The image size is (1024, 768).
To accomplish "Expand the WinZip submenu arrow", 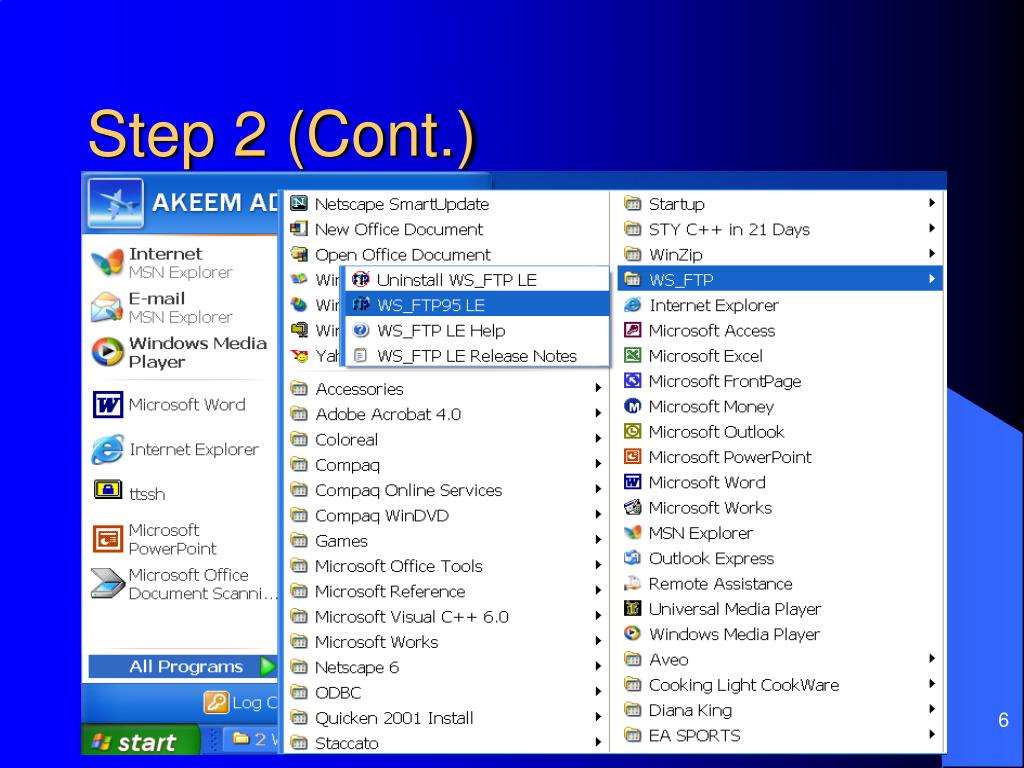I will click(x=932, y=253).
